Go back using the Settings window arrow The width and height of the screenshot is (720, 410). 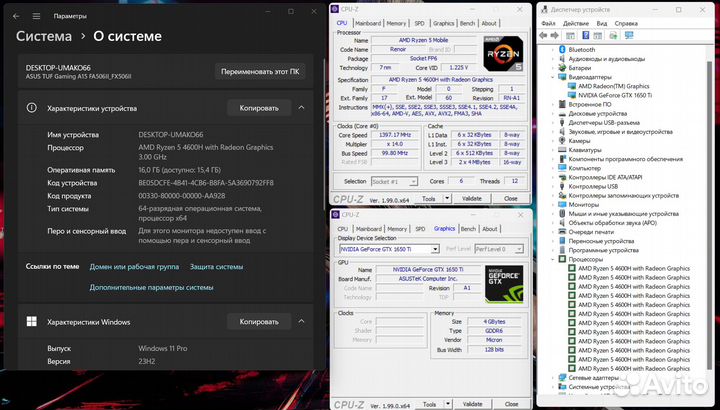pos(16,16)
